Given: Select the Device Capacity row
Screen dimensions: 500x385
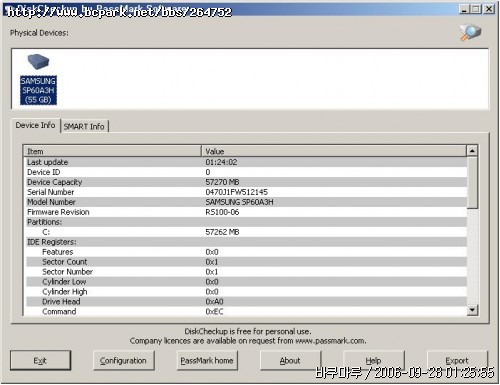Looking at the screenshot, I should pyautogui.click(x=246, y=182).
